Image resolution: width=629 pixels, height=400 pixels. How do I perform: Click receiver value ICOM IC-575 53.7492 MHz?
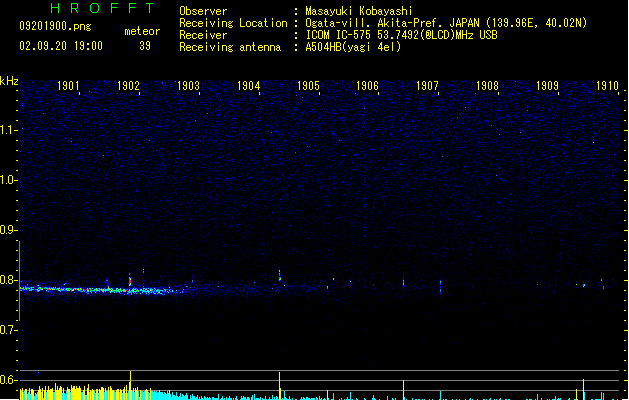point(401,35)
